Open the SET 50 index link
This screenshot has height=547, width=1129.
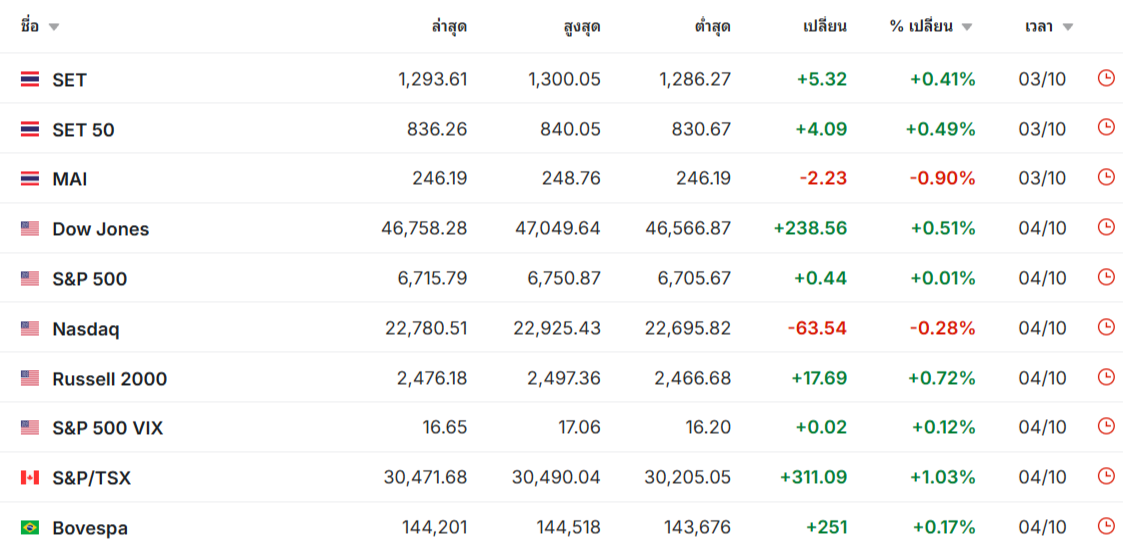coord(83,130)
